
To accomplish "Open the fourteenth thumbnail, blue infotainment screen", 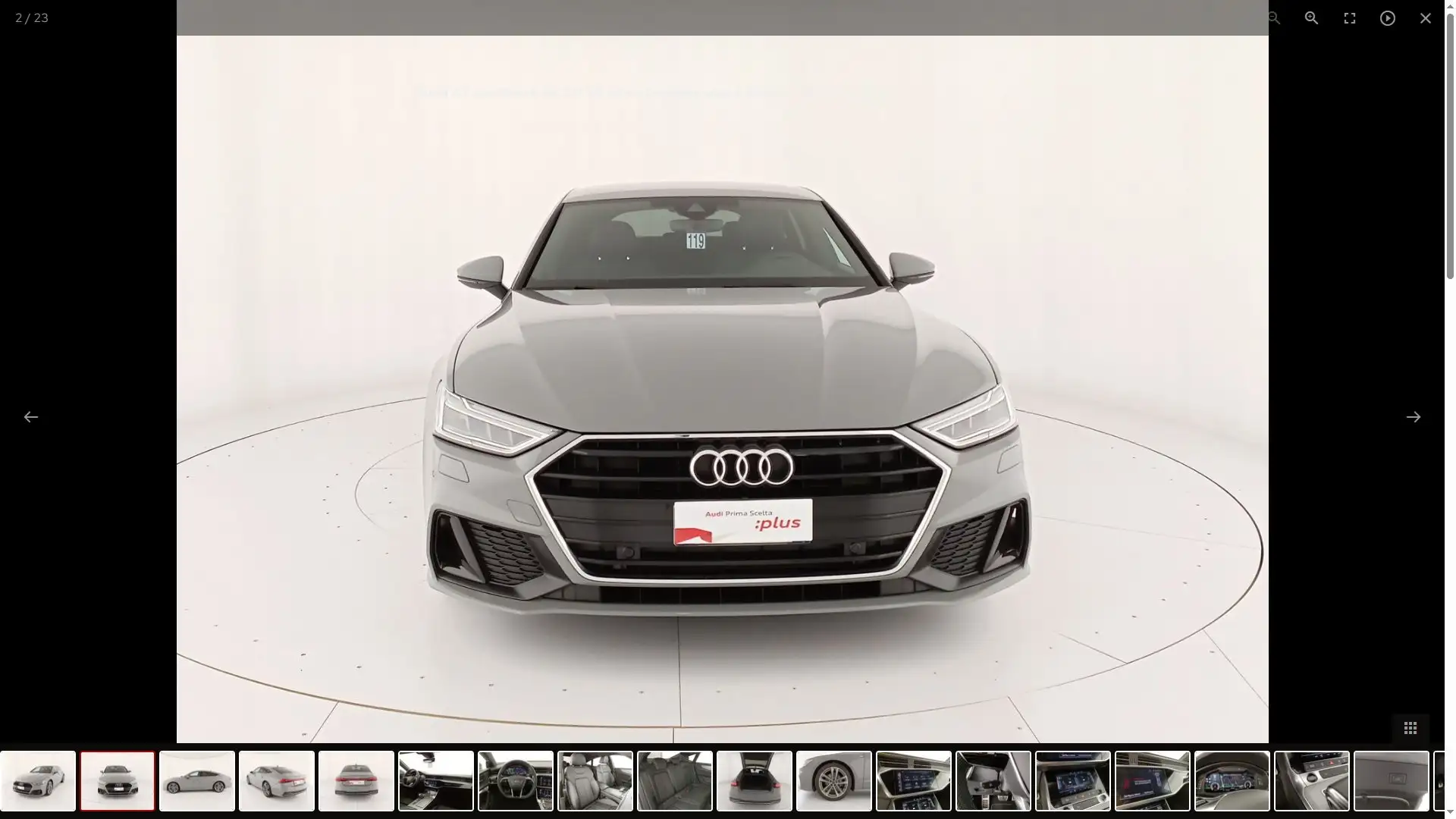I will 1073,781.
